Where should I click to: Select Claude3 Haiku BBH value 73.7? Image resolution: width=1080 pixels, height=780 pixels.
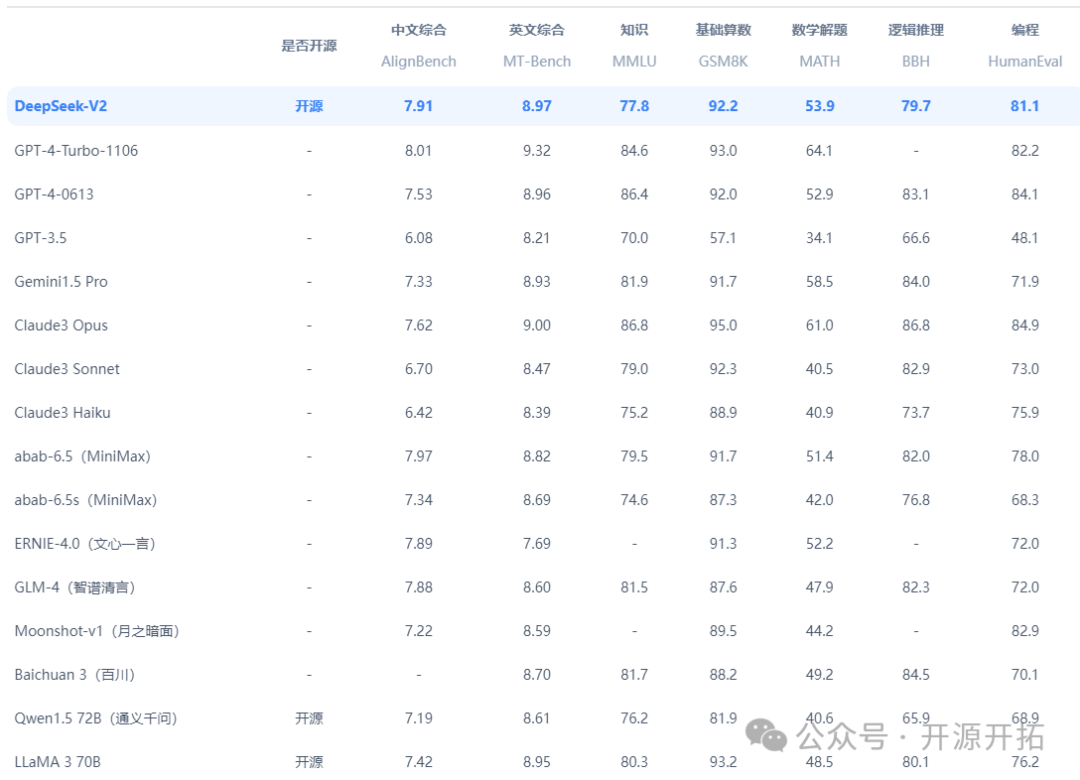point(916,413)
